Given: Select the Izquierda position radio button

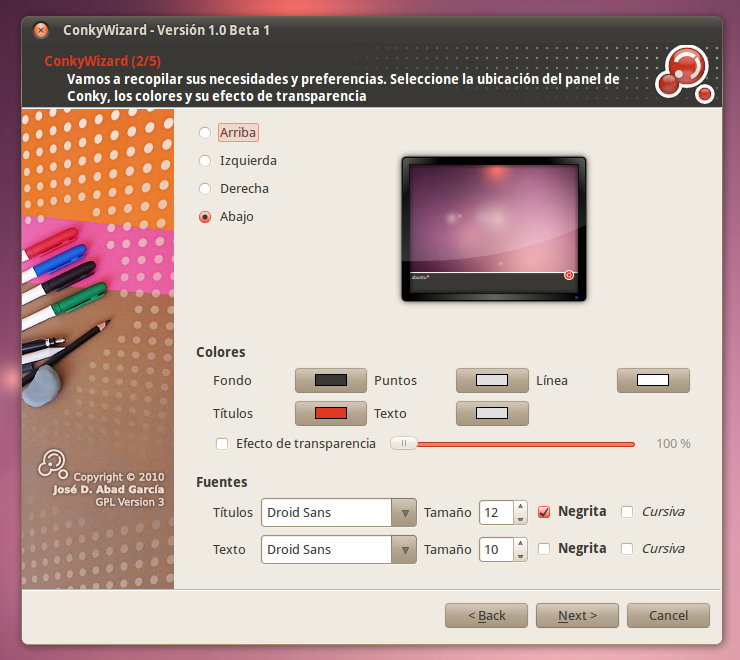Looking at the screenshot, I should (205, 161).
